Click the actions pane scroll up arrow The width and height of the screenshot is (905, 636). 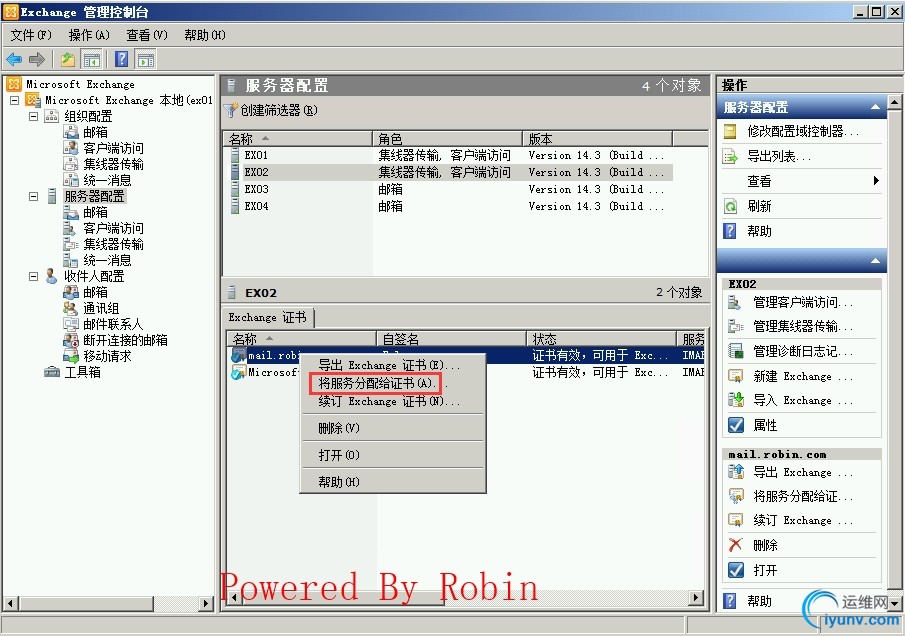coord(895,103)
